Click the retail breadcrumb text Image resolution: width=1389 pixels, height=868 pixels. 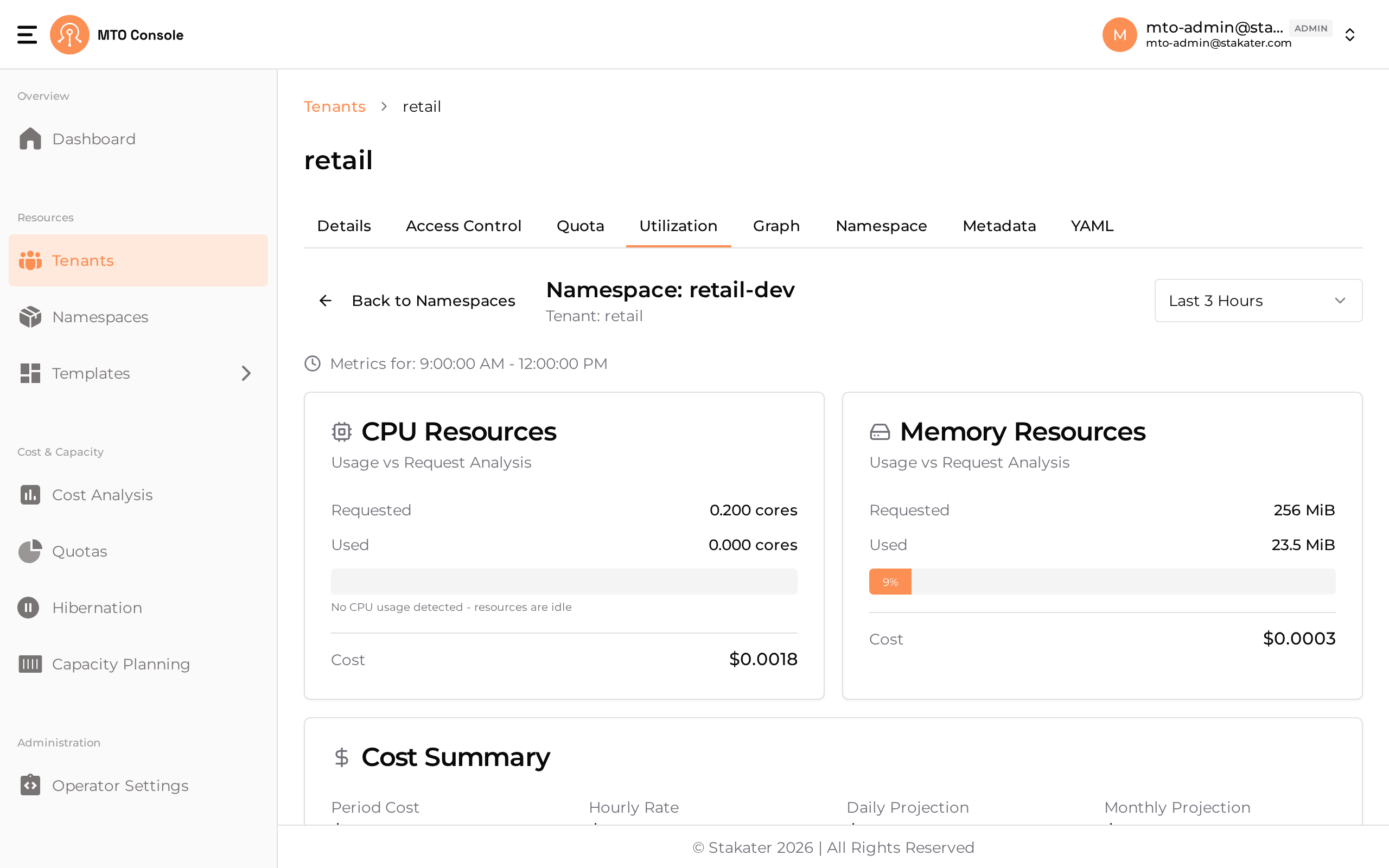[x=422, y=107]
